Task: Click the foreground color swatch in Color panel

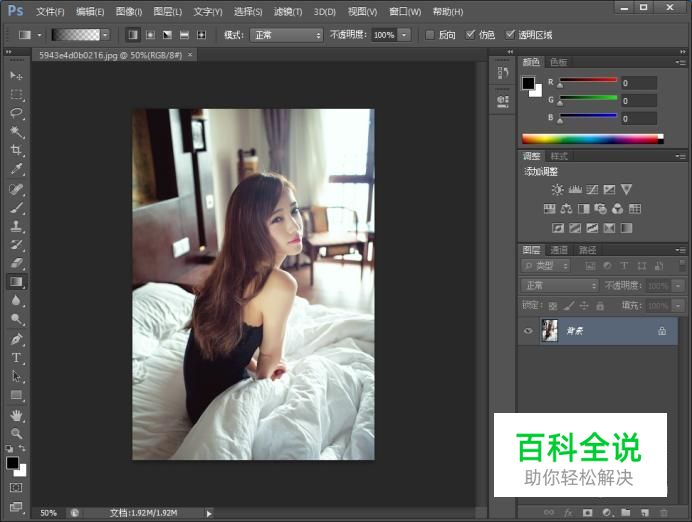Action: [527, 83]
